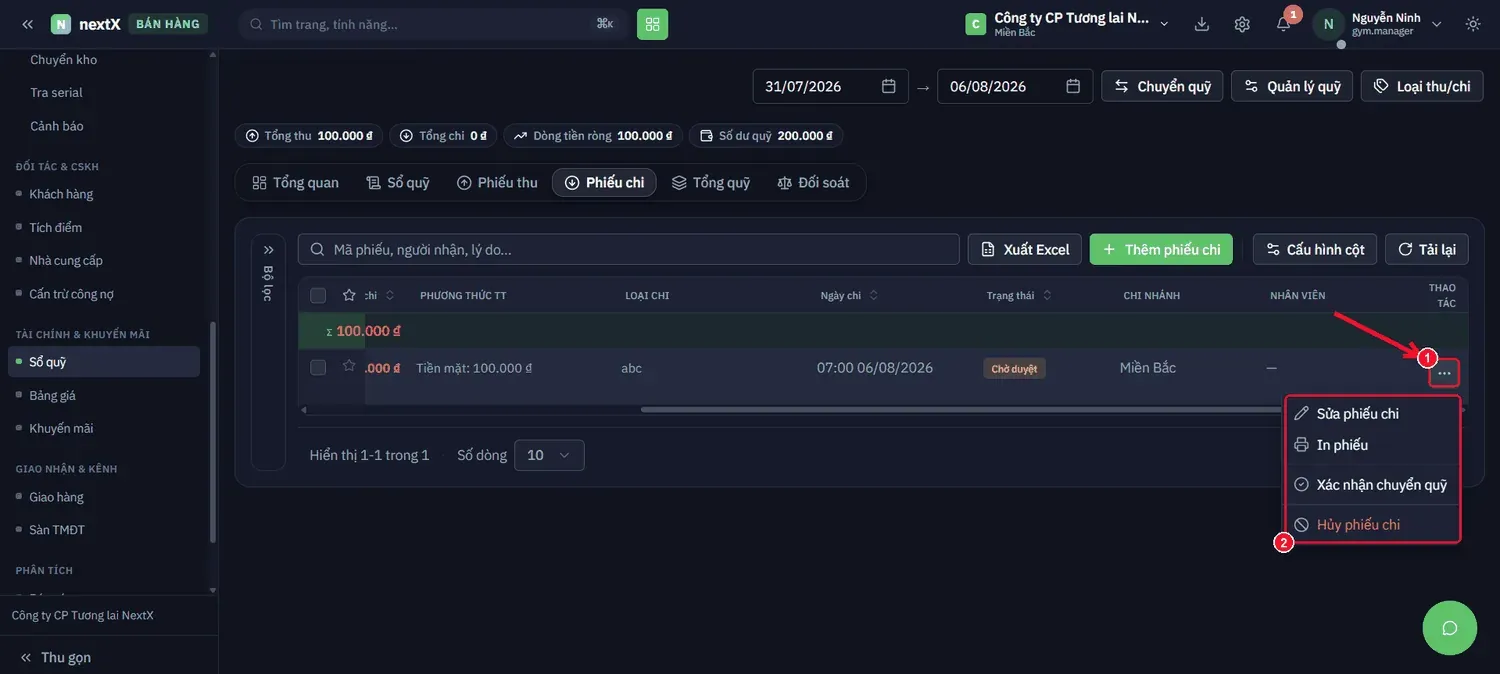1500x674 pixels.
Task: Toggle select-all checkbox in table header
Action: pyautogui.click(x=318, y=295)
